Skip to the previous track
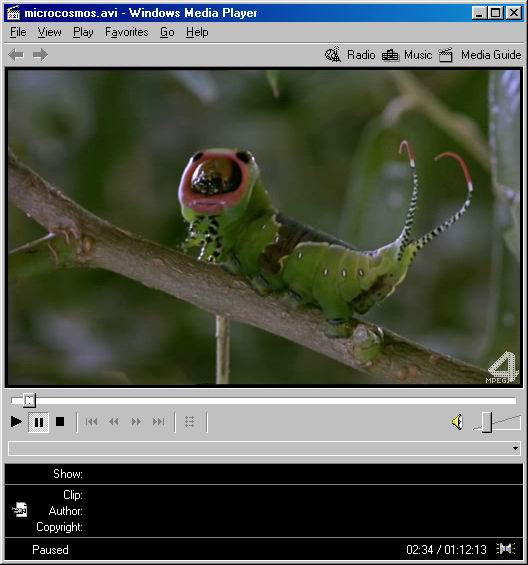This screenshot has height=565, width=528. click(92, 422)
